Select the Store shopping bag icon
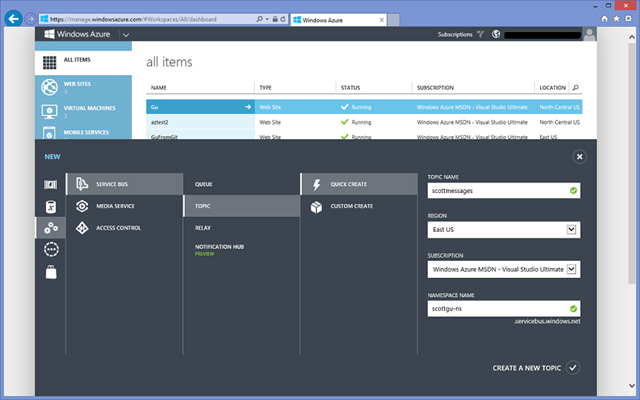 pos(51,272)
